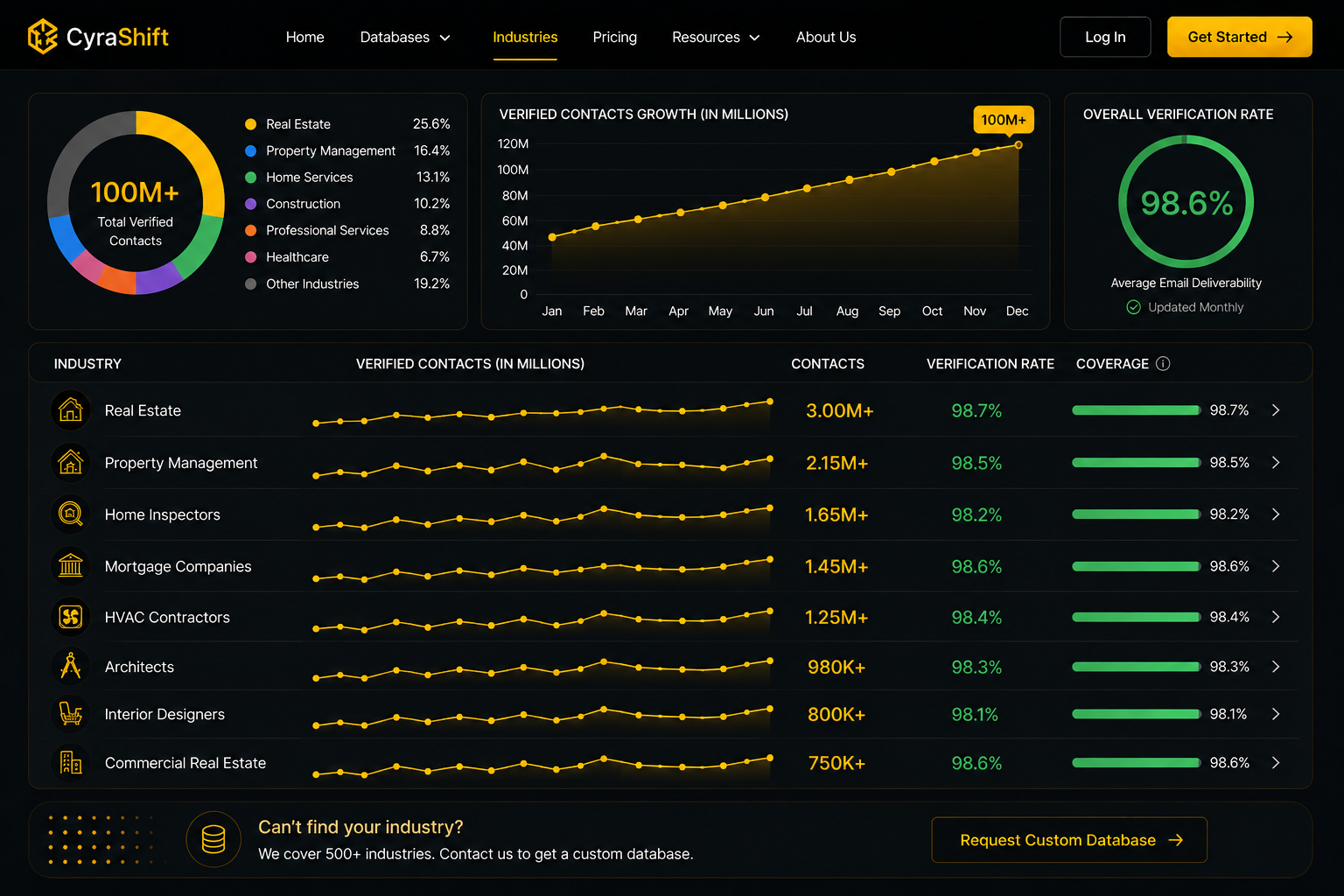Go to the Home page
Image resolution: width=1344 pixels, height=896 pixels.
304,37
